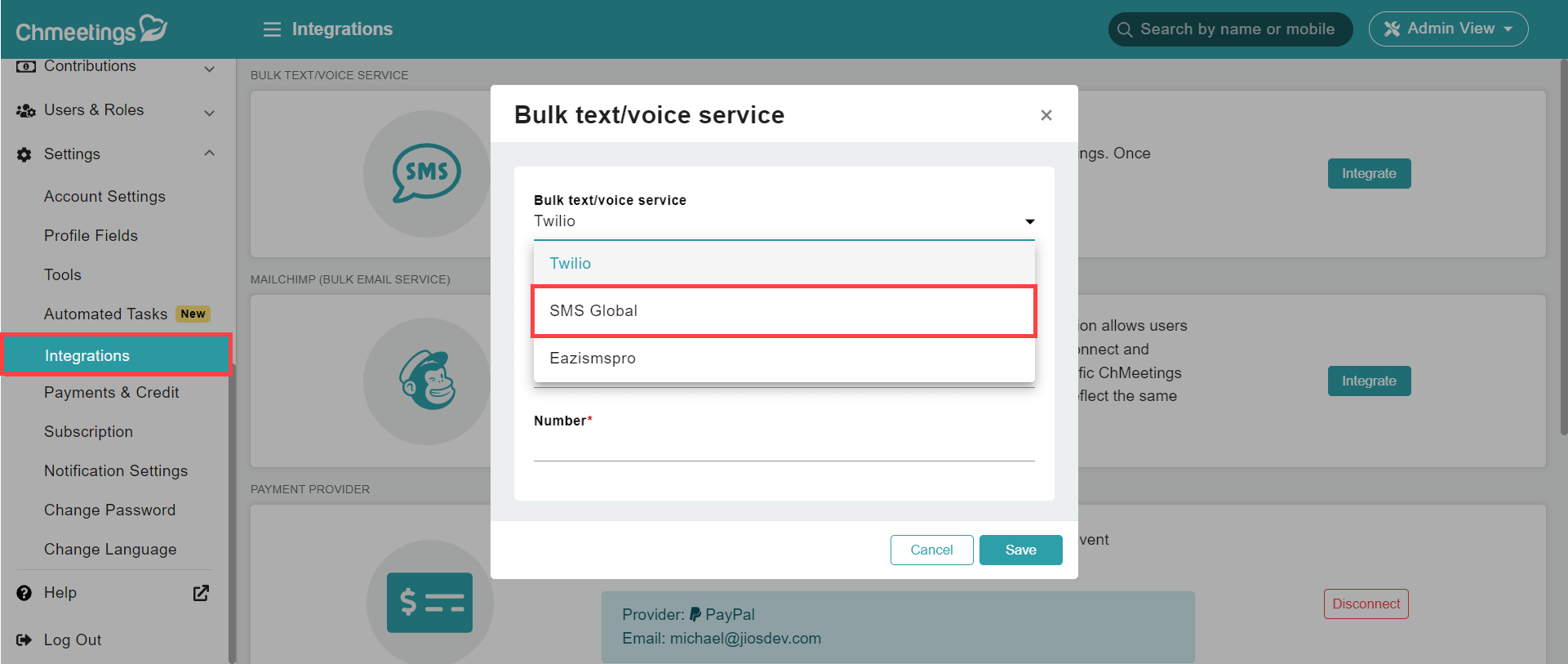Close the Bulk text/voice service dialog
Viewport: 1568px width, 664px height.
(1046, 115)
